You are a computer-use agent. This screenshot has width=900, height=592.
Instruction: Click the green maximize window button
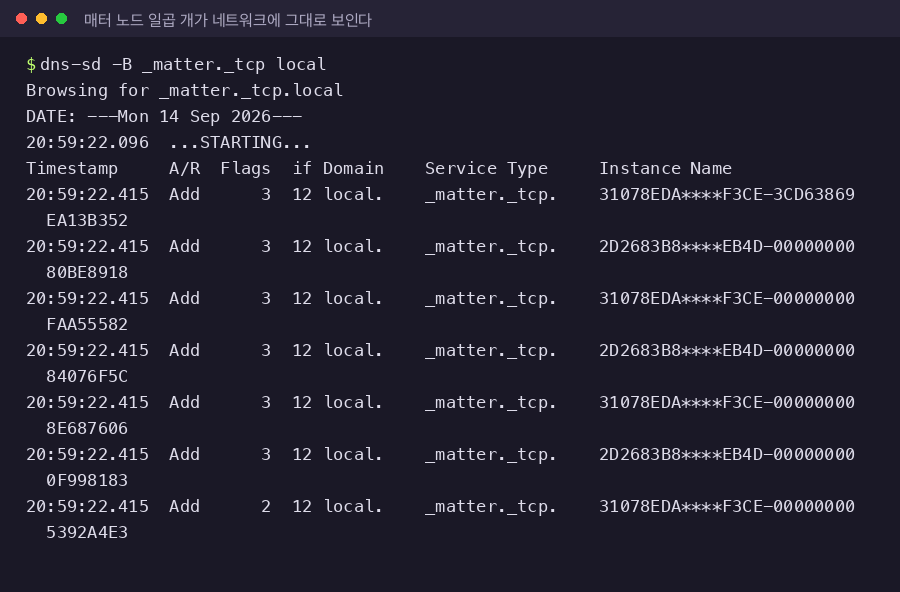pos(61,19)
